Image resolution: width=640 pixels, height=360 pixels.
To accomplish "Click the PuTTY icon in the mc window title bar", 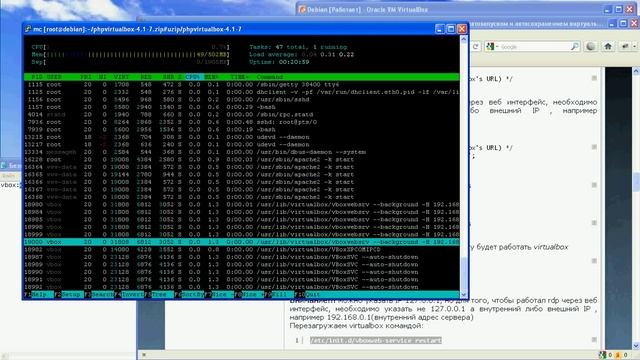I will [x=28, y=29].
